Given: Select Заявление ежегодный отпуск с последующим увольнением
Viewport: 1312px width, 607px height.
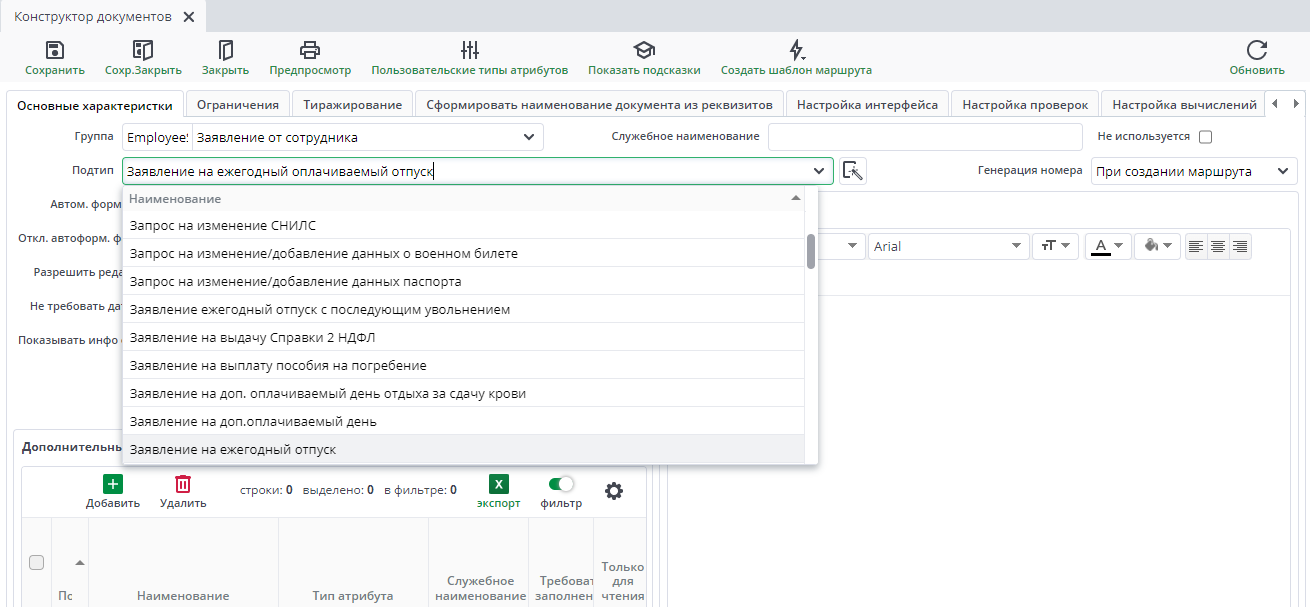Looking at the screenshot, I should (x=464, y=309).
